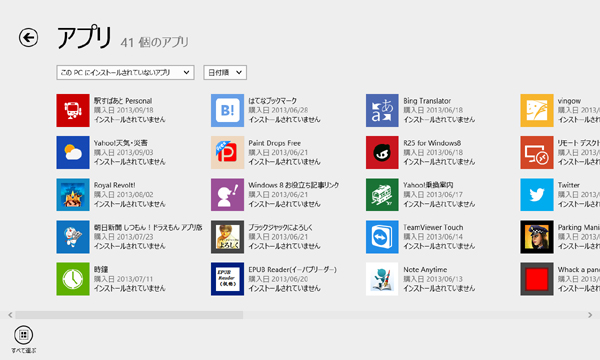
Task: Select the green clock app icon
Action: (x=73, y=279)
